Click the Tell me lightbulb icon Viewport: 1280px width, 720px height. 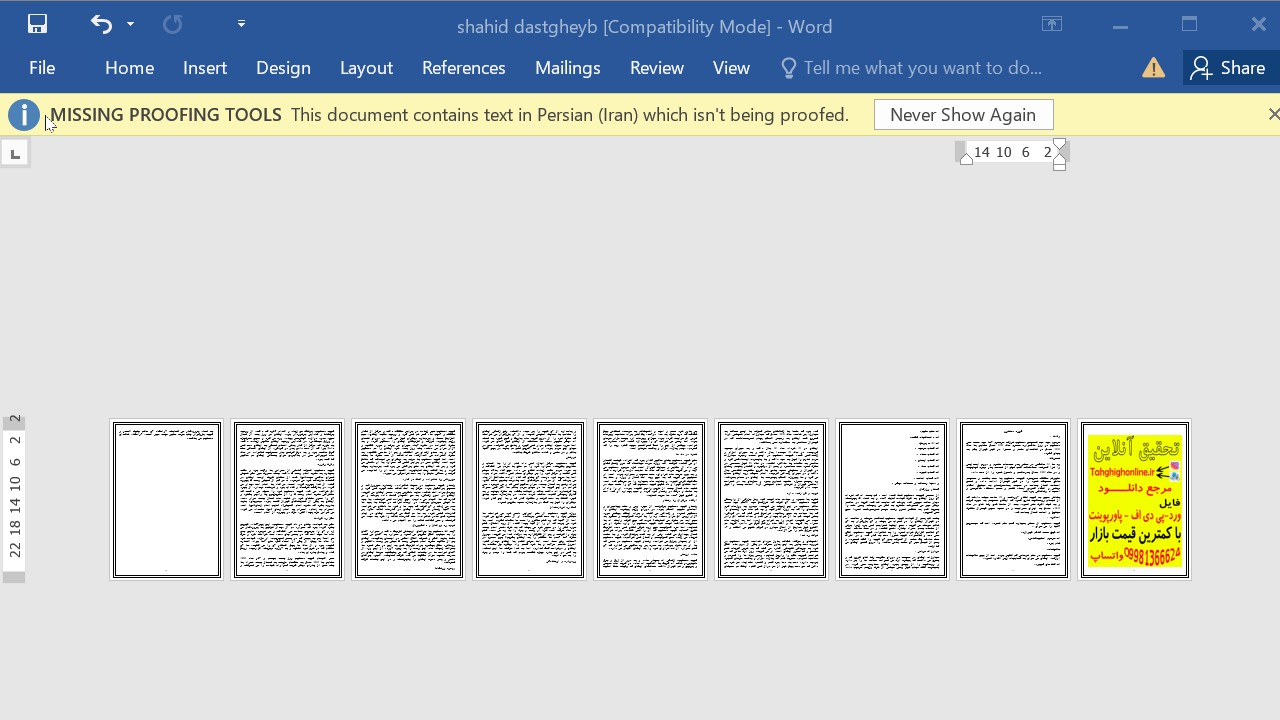(788, 68)
